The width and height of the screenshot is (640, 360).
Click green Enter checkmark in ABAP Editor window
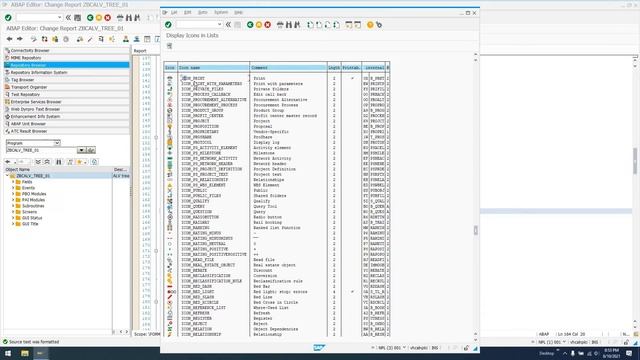[x=8, y=18]
